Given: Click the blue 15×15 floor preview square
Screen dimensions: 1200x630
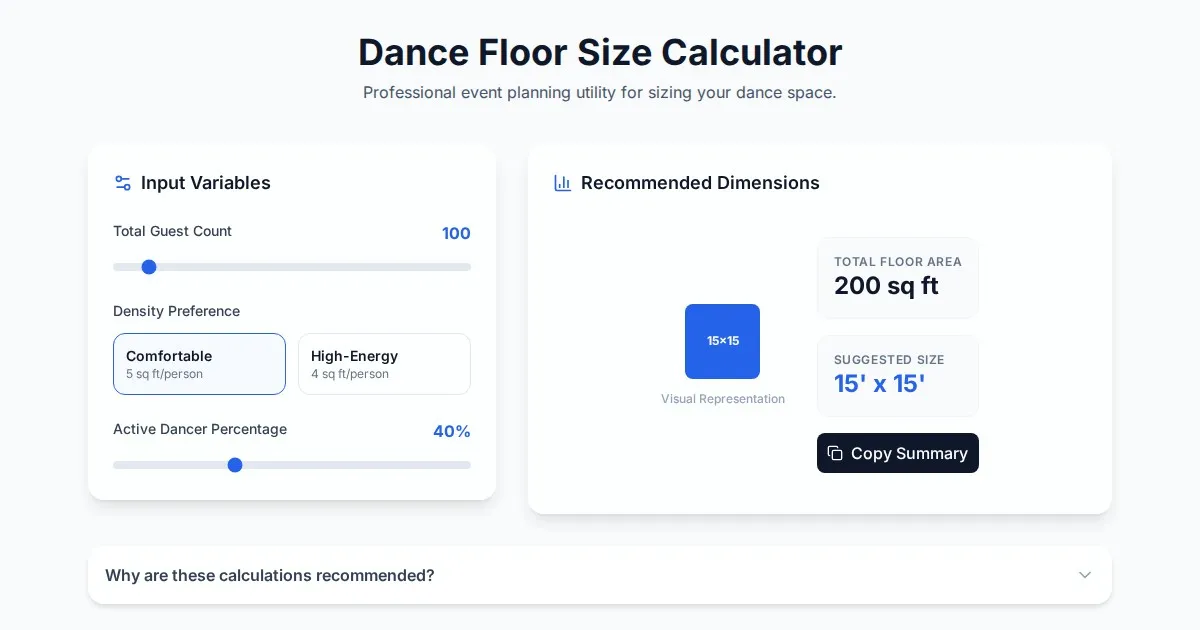Looking at the screenshot, I should pyautogui.click(x=722, y=341).
